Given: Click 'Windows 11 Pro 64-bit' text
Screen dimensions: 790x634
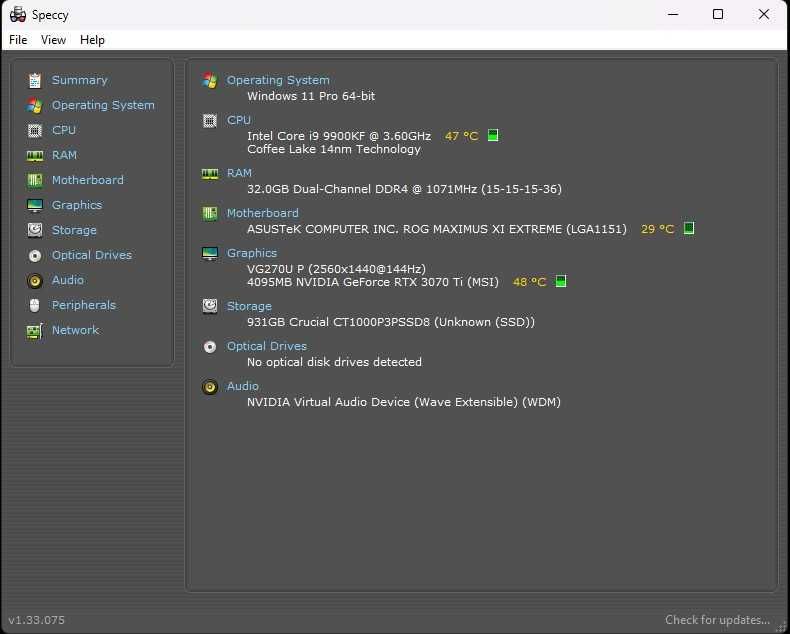Looking at the screenshot, I should coord(311,96).
